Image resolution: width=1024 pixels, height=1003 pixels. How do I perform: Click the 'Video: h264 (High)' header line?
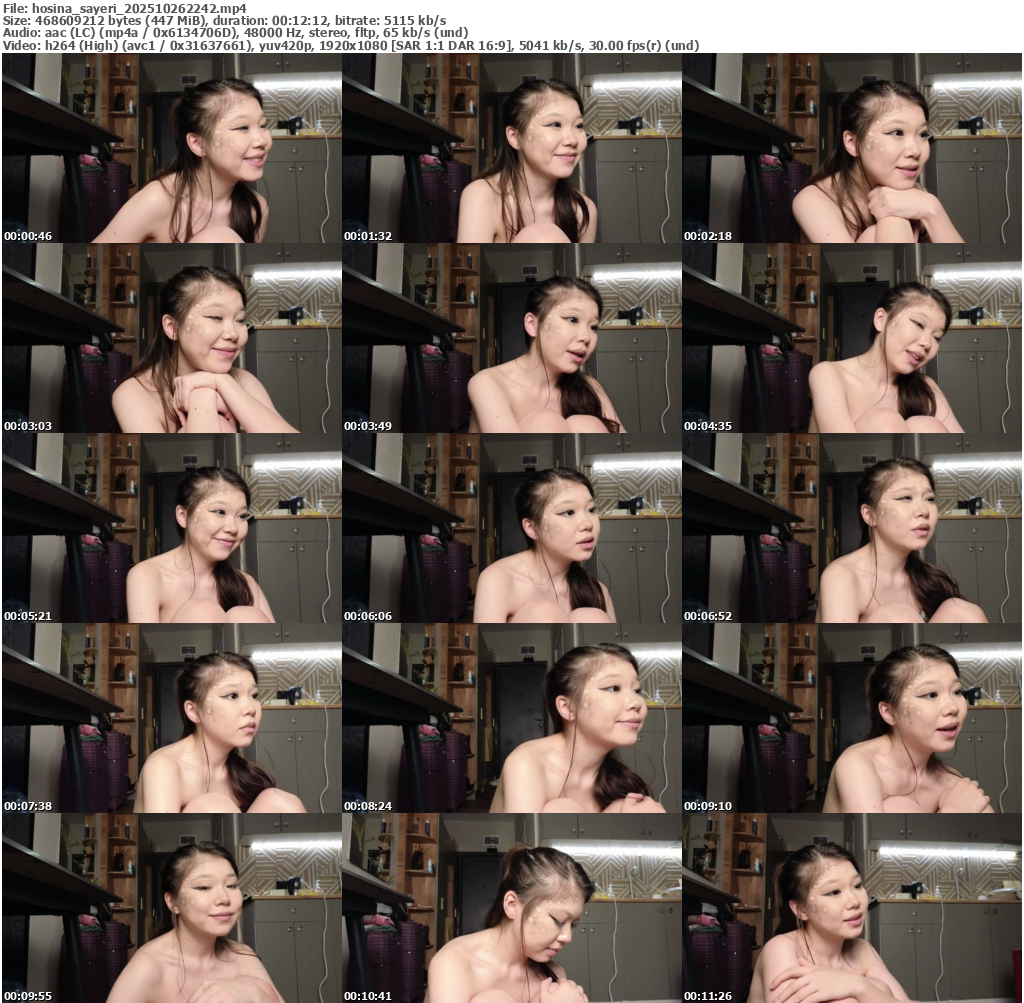point(351,46)
